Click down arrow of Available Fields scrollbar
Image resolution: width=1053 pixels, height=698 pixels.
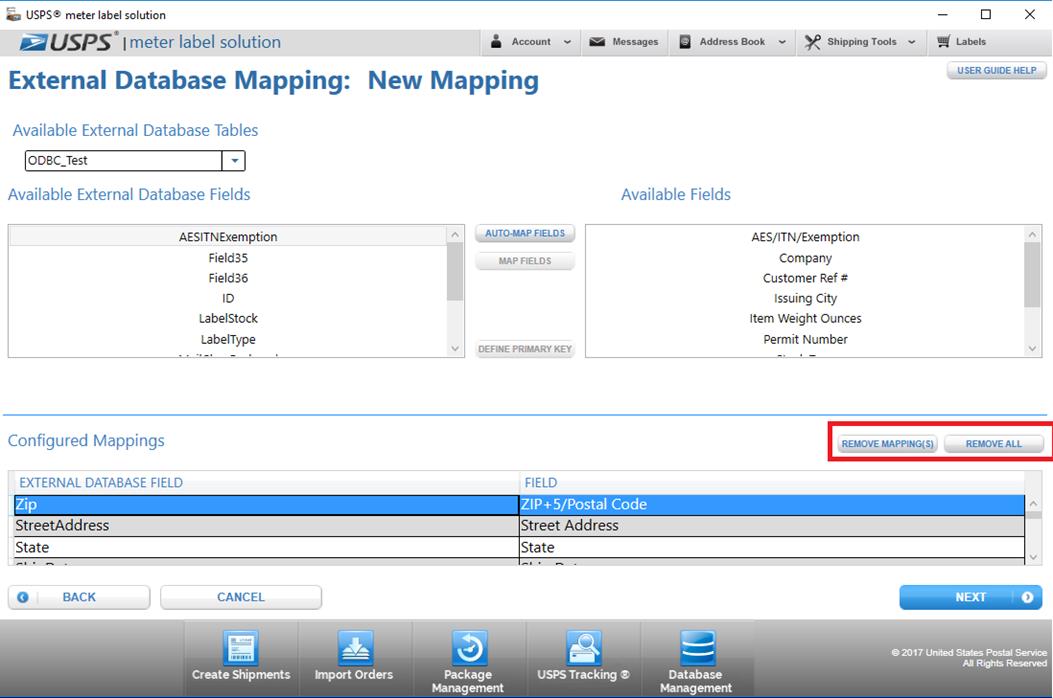click(1032, 349)
